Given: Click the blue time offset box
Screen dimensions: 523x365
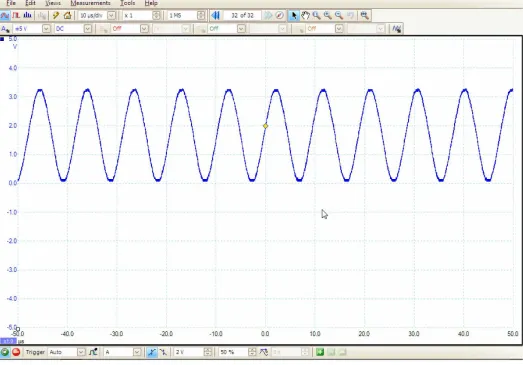Looking at the screenshot, I should tap(8, 341).
